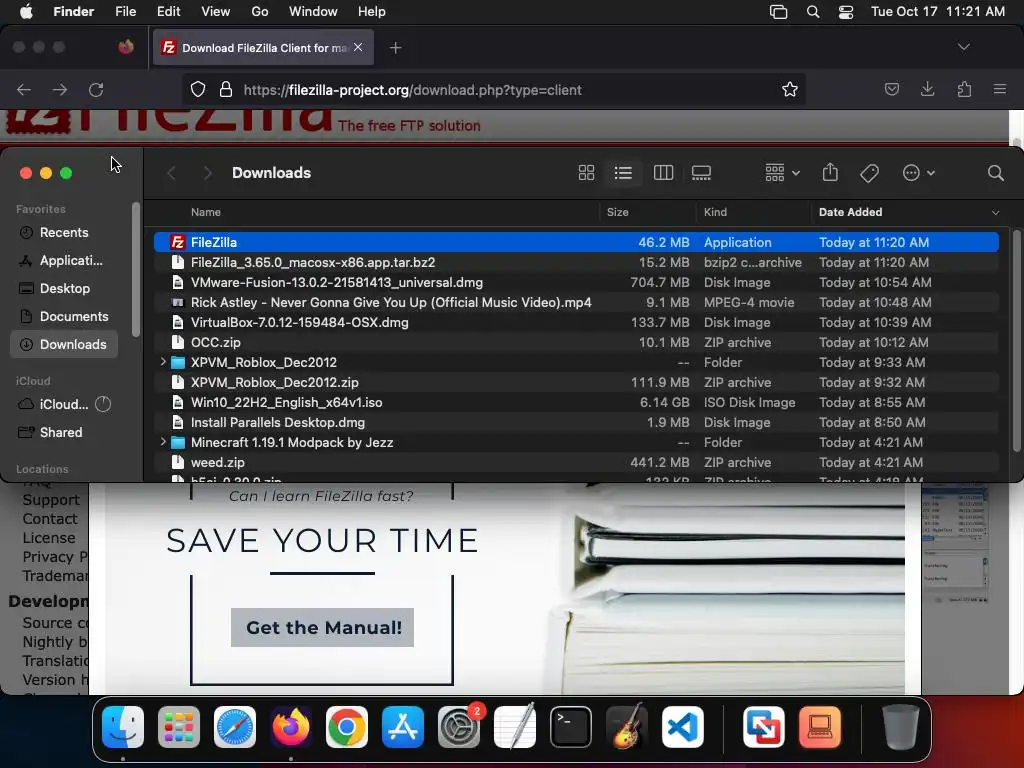
Task: Sort by Size column header
Action: pyautogui.click(x=617, y=212)
